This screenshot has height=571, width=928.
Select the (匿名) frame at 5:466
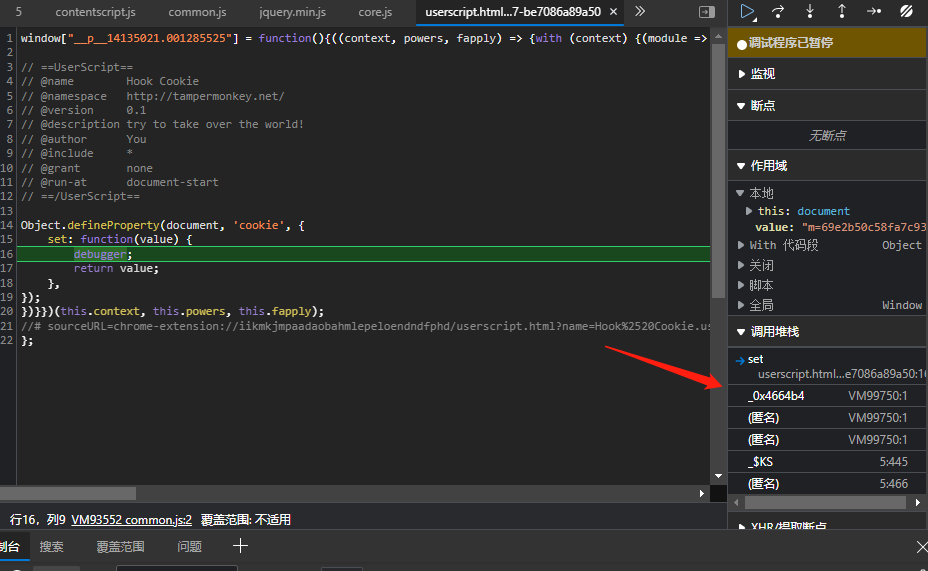[x=827, y=483]
